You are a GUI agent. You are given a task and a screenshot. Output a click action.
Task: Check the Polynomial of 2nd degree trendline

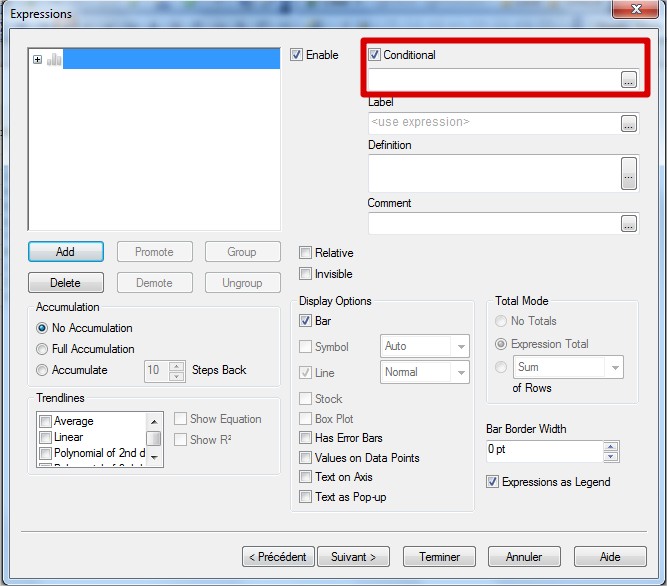(45, 453)
